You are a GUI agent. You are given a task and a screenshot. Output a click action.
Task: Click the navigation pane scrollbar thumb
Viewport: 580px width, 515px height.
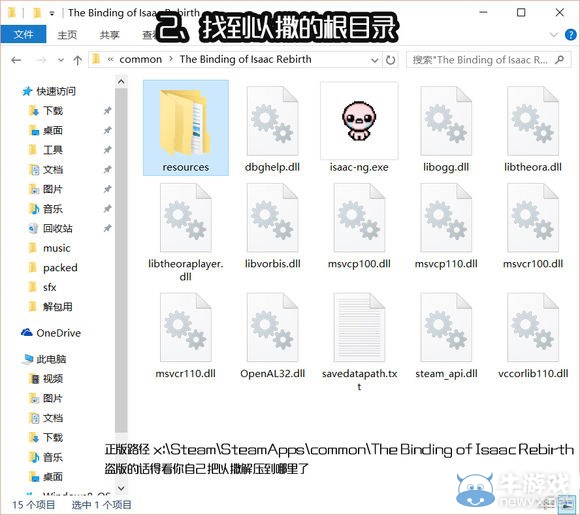[121, 260]
